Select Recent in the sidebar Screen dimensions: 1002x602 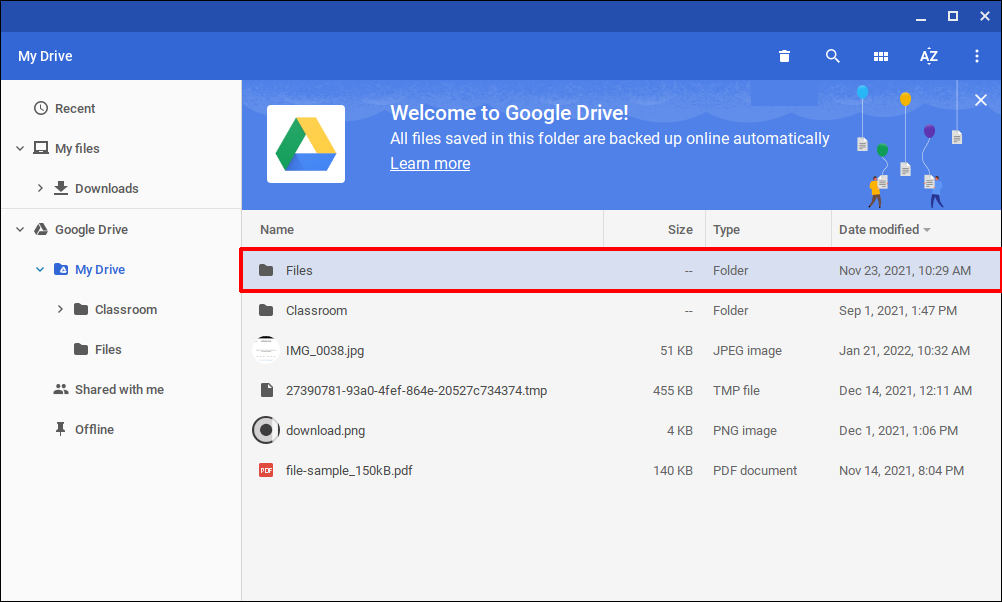coord(75,109)
